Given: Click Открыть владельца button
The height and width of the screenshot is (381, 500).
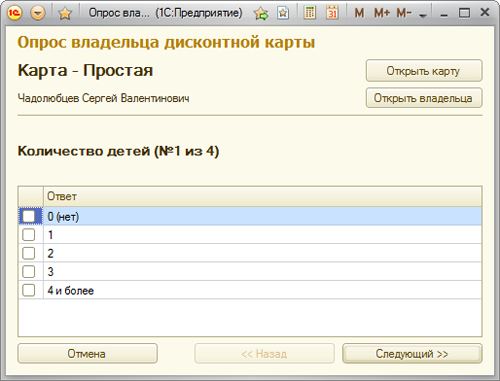Looking at the screenshot, I should coord(424,98).
